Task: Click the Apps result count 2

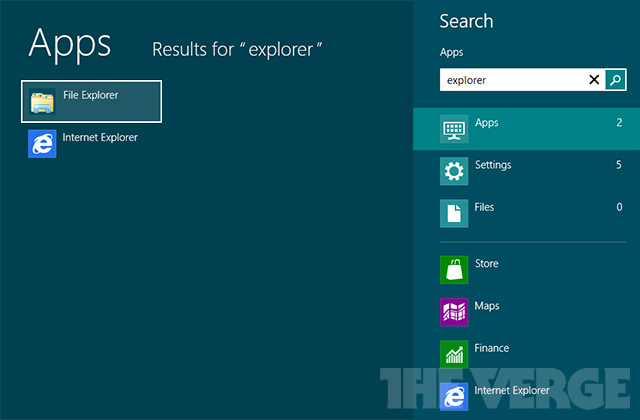Action: tap(619, 122)
